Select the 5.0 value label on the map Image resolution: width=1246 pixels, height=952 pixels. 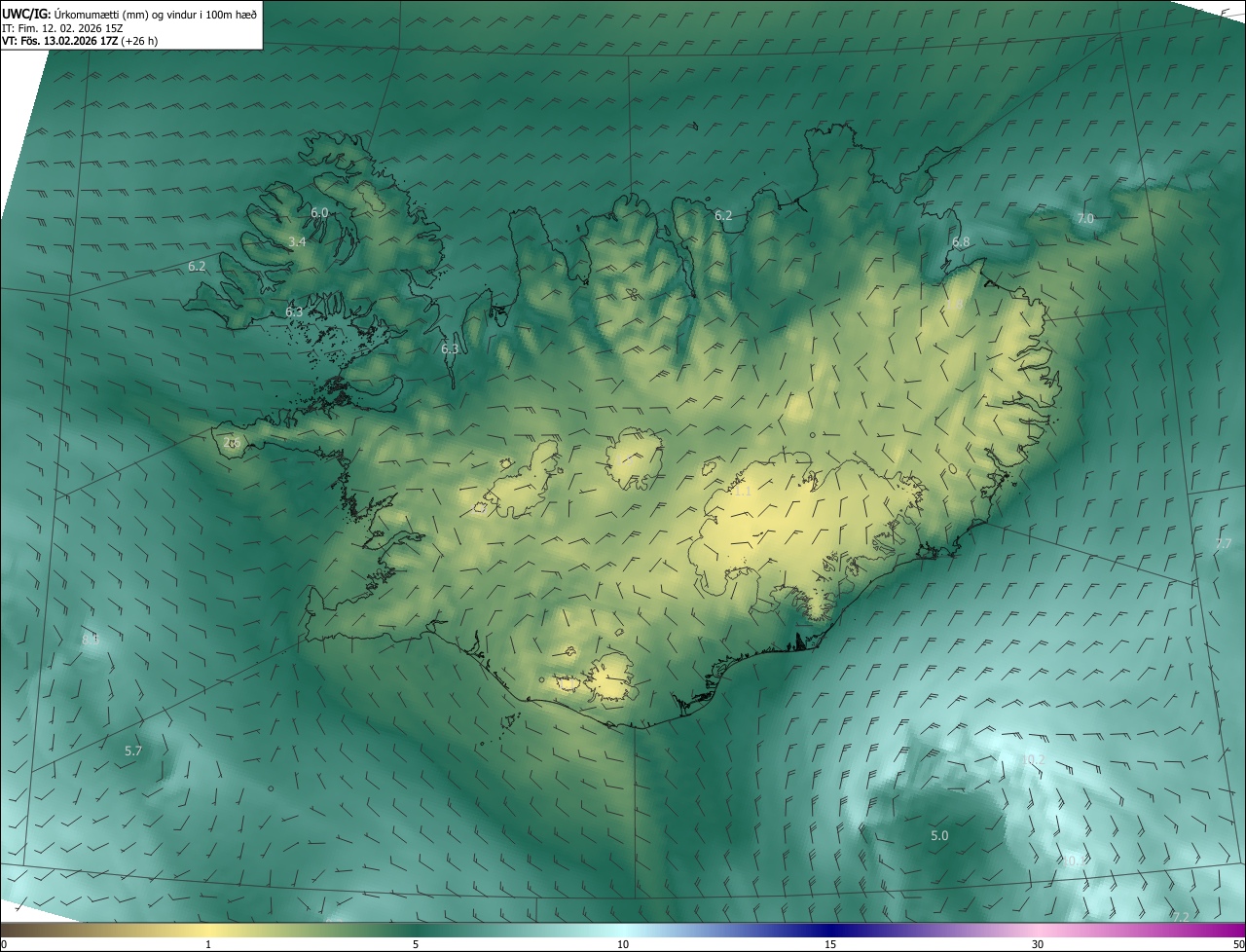[939, 835]
